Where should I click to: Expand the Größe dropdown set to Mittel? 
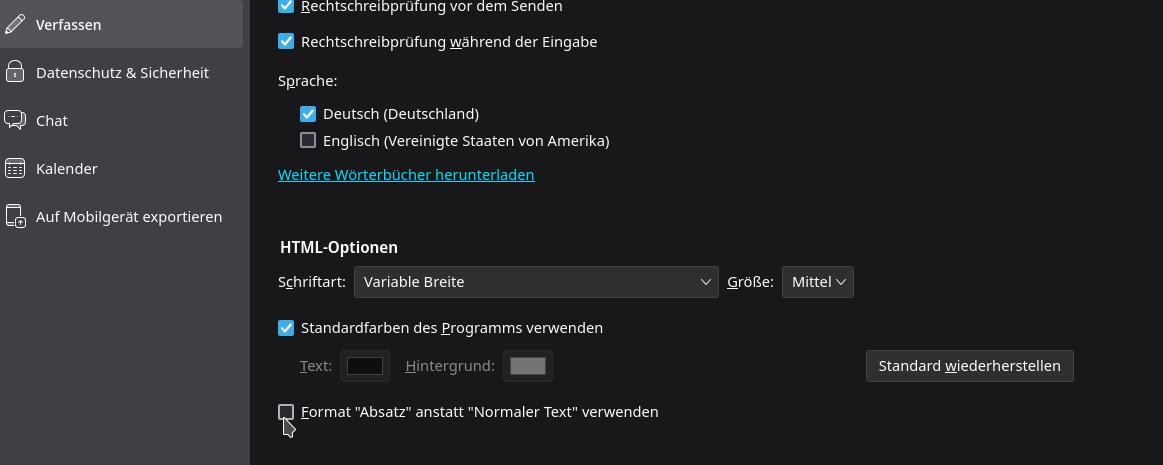click(817, 282)
